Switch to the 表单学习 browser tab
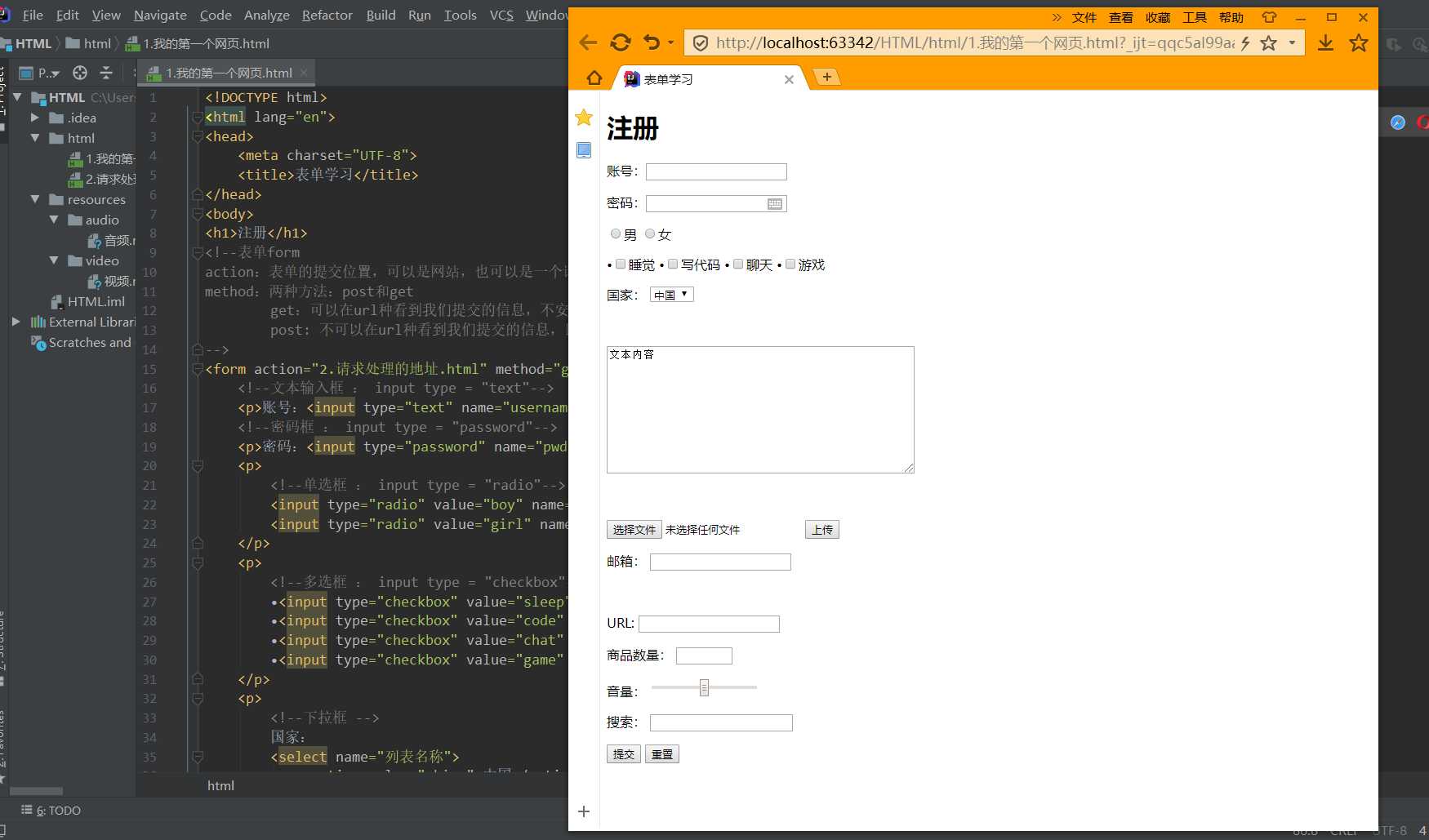This screenshot has height=840, width=1429. click(x=709, y=79)
